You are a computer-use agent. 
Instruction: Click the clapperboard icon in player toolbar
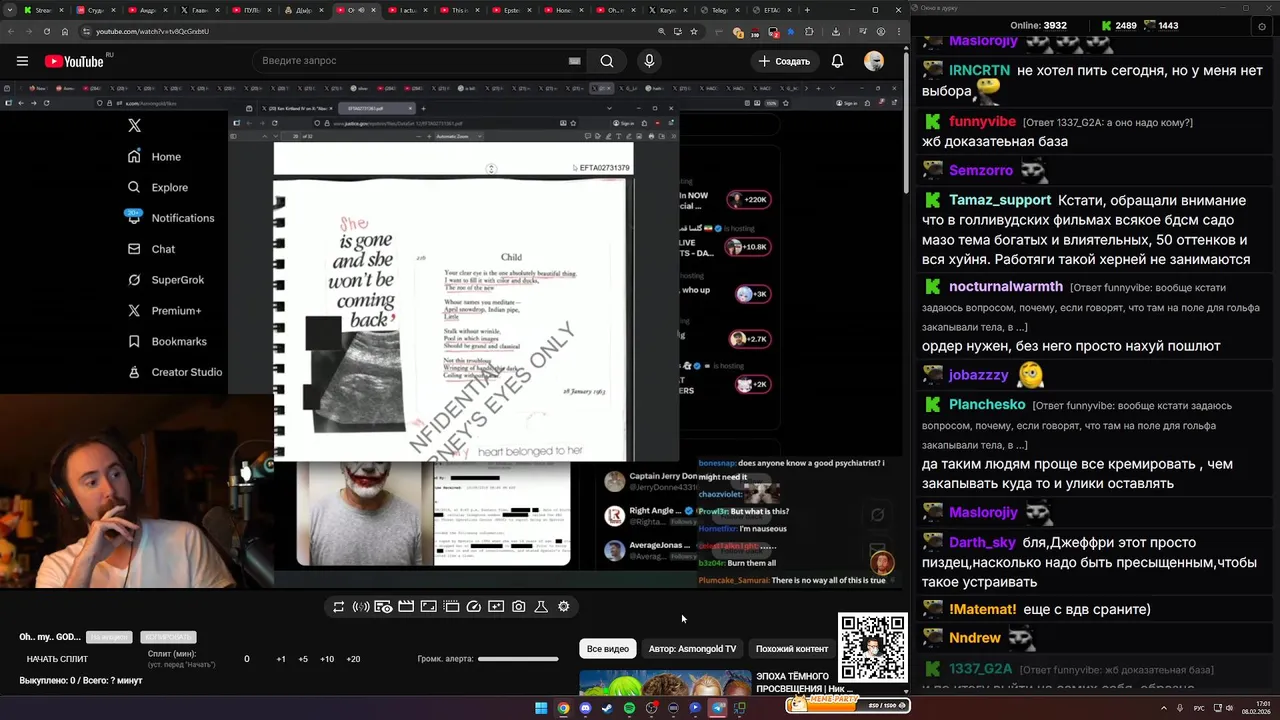pyautogui.click(x=406, y=607)
